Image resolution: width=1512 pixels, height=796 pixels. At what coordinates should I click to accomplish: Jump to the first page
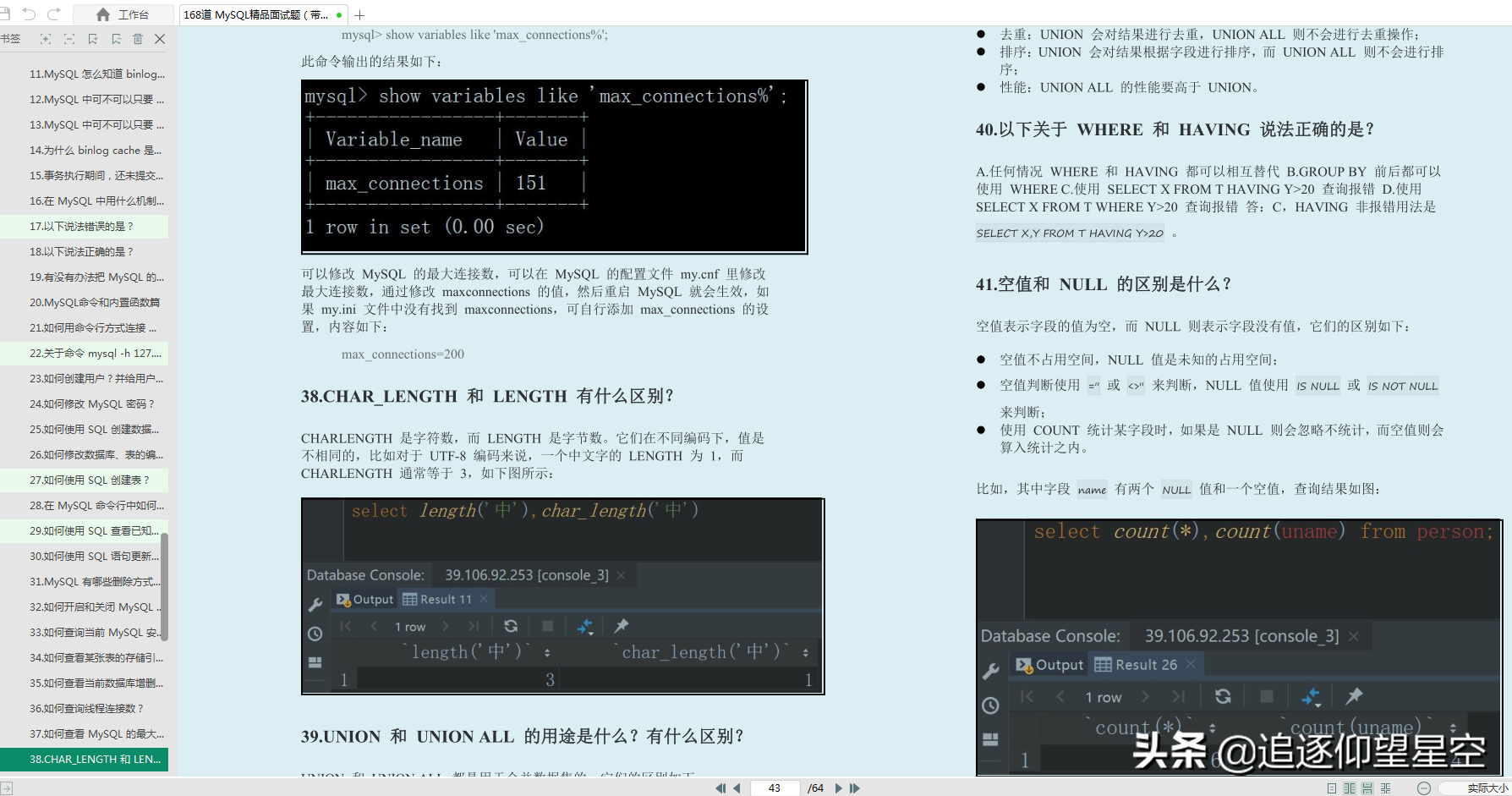point(720,788)
